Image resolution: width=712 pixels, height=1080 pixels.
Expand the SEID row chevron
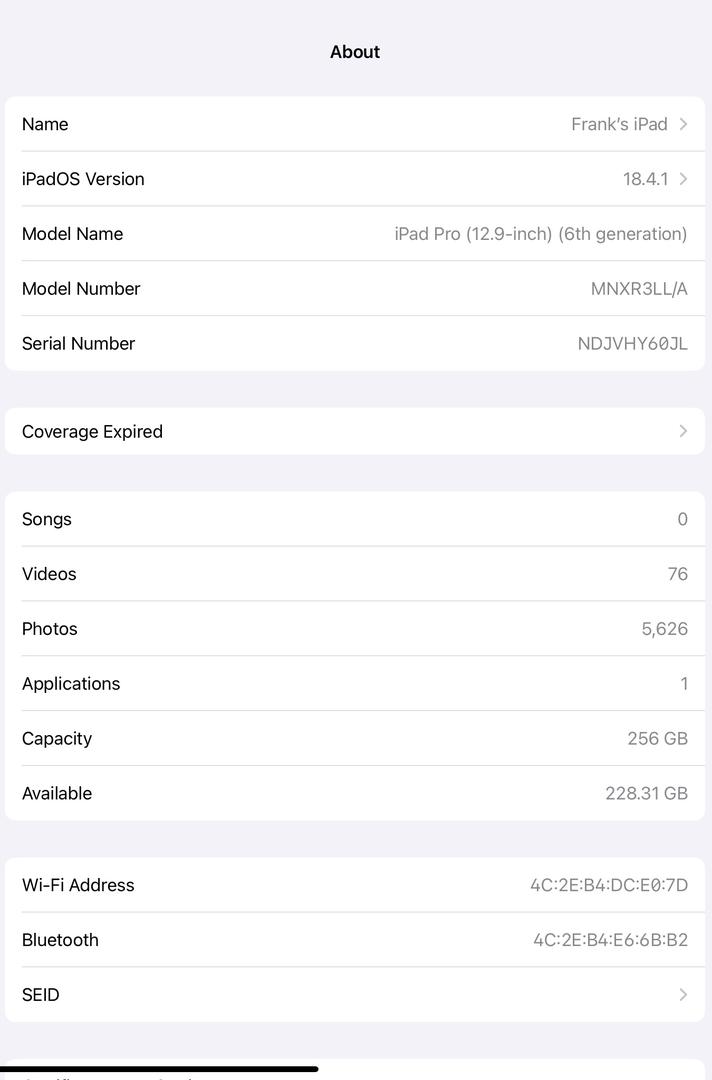coord(684,995)
